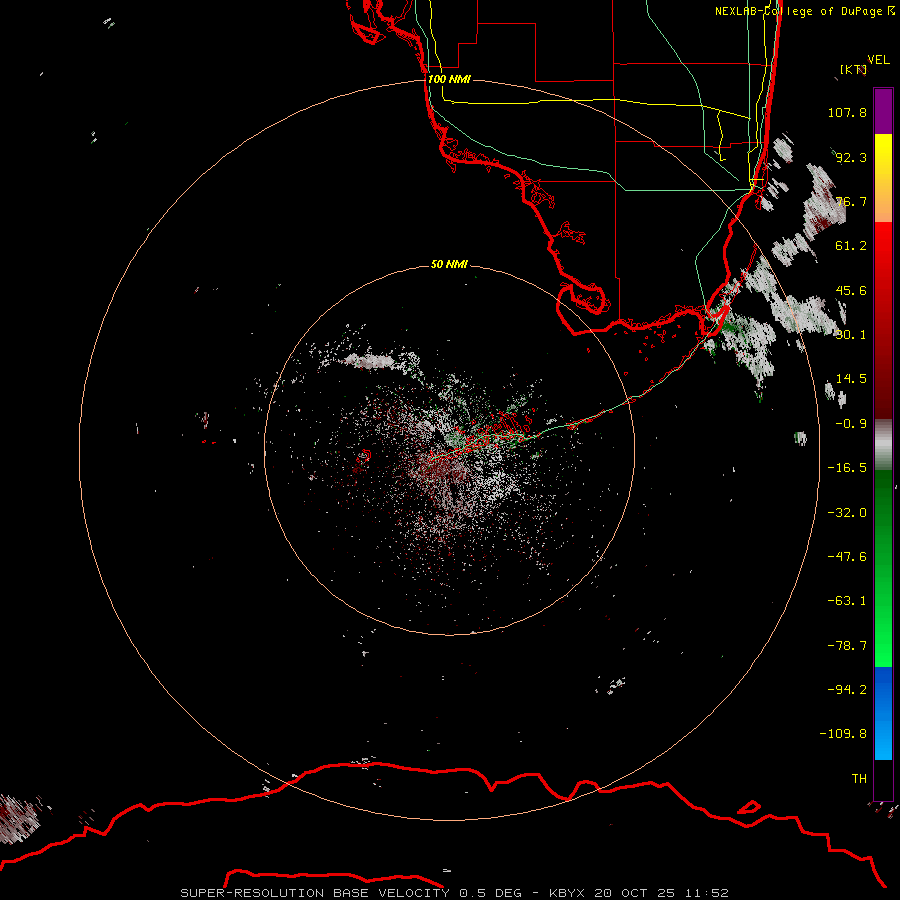Pick the purple segment of the color bar
This screenshot has height=900, width=900.
883,111
